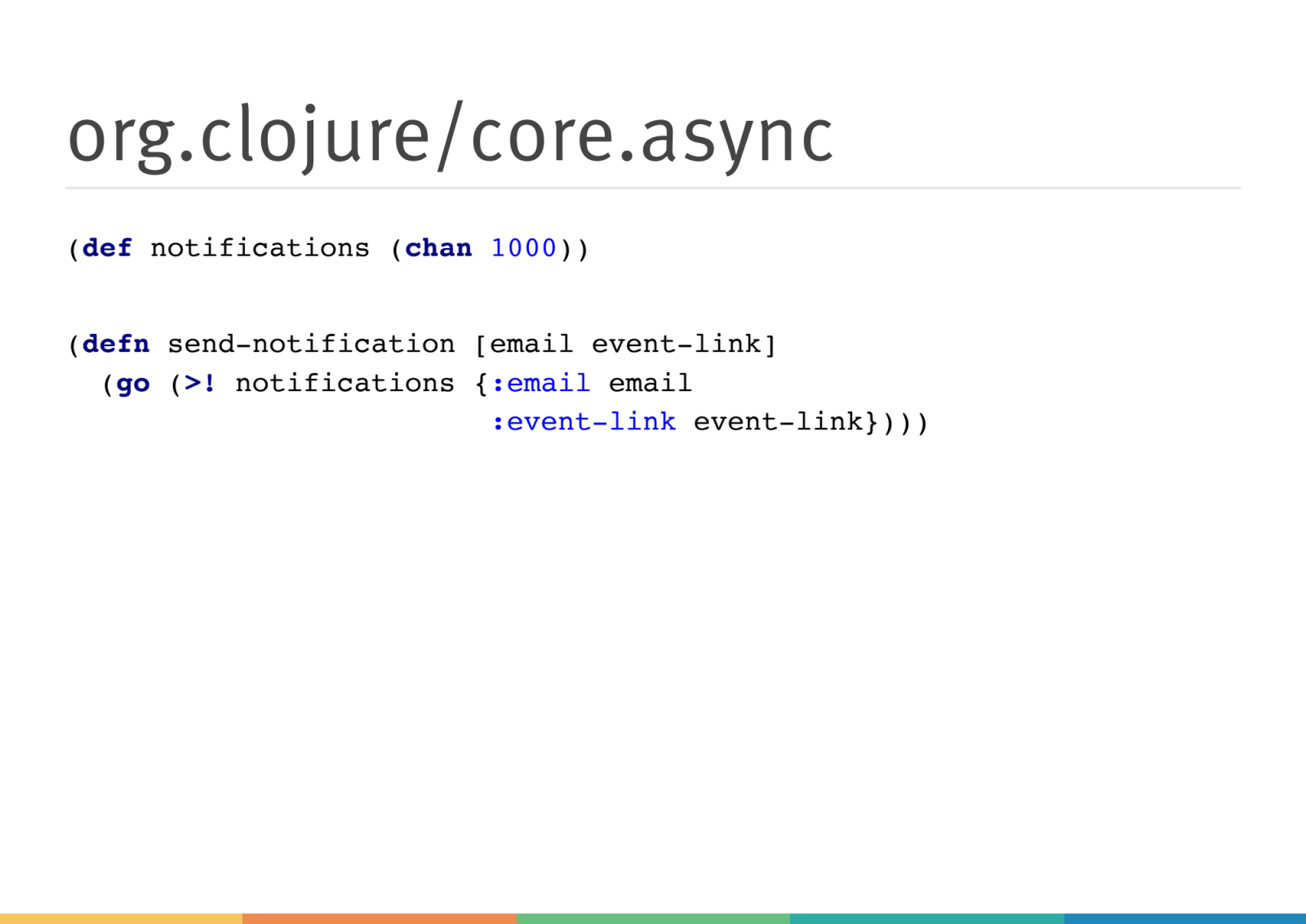Click 'notifications' inside the go block
The height and width of the screenshot is (924, 1306).
point(344,383)
